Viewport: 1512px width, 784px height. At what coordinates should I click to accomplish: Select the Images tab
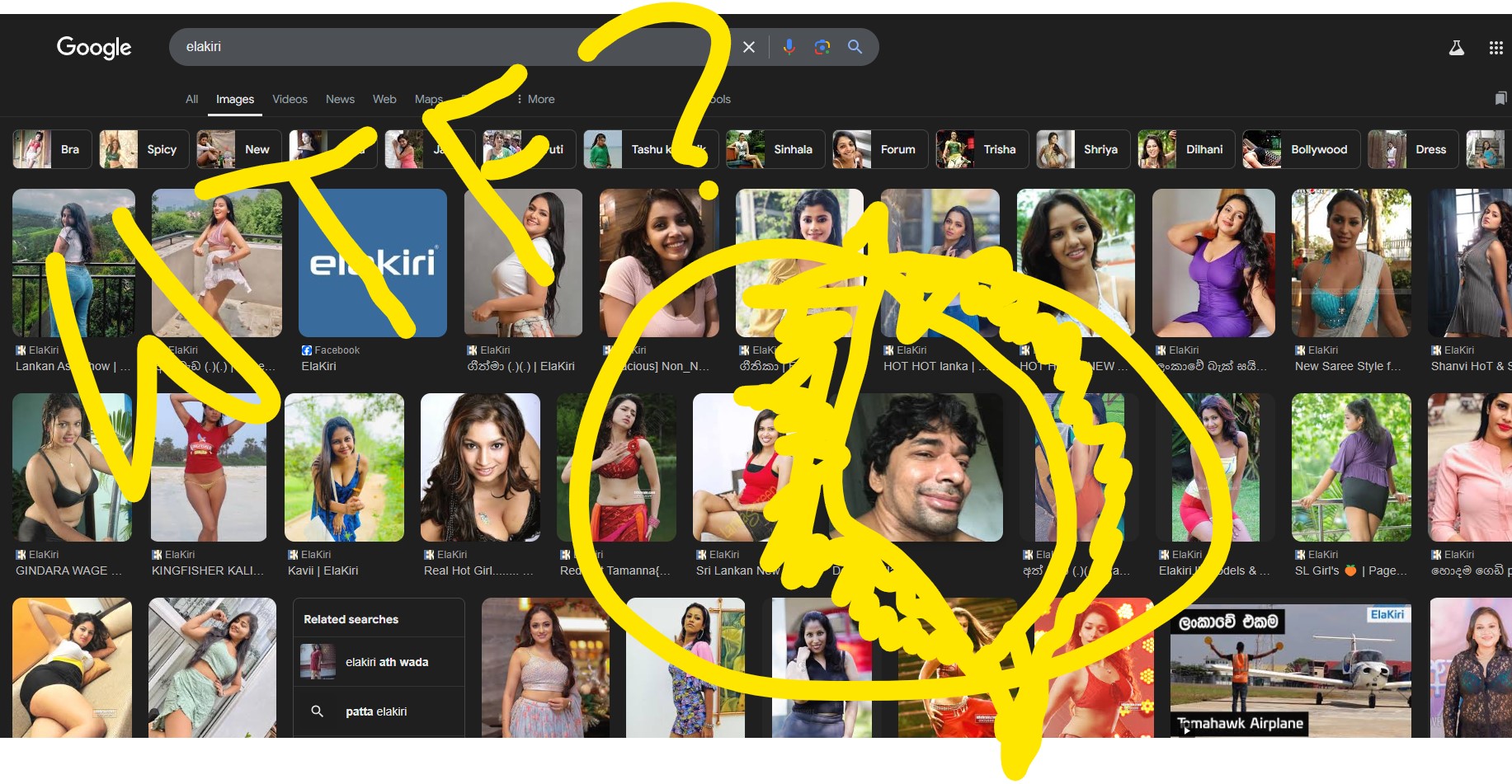tap(235, 99)
